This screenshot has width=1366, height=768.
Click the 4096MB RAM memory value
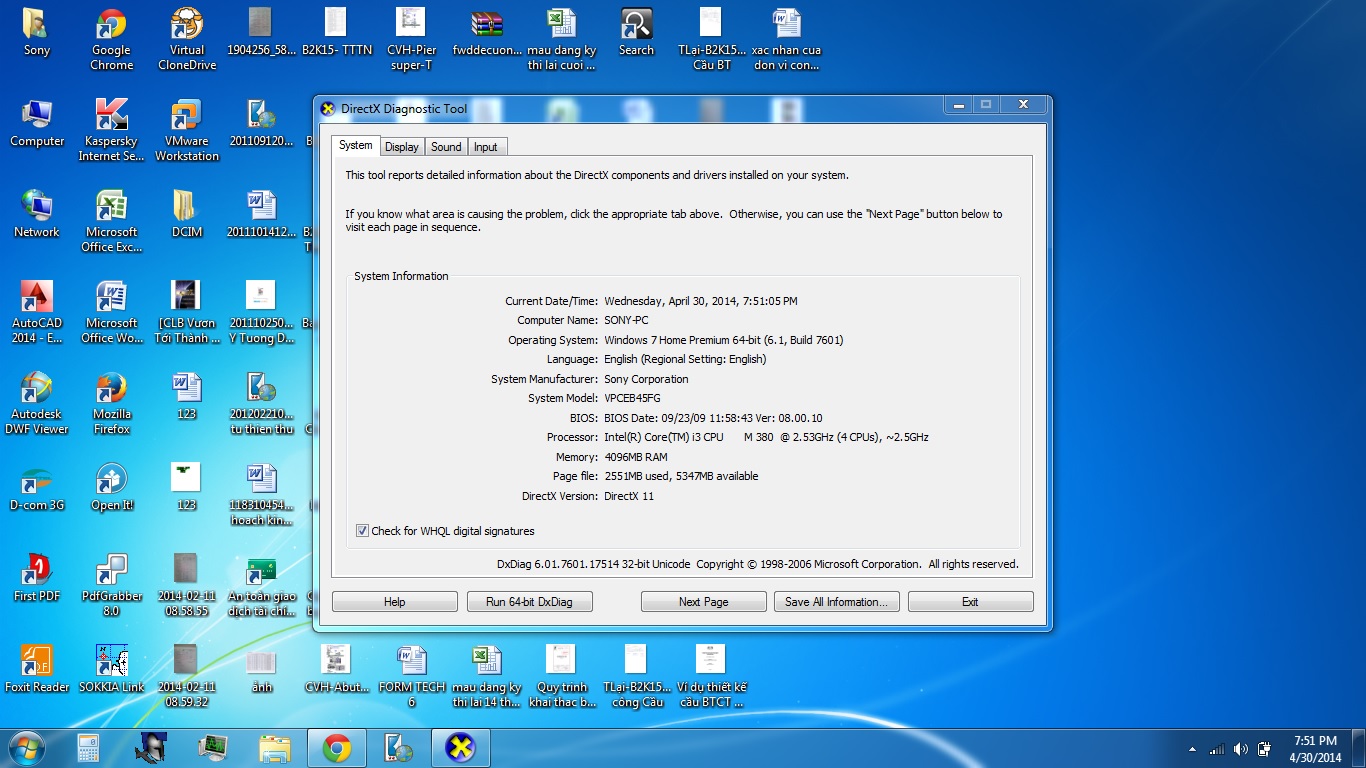636,457
